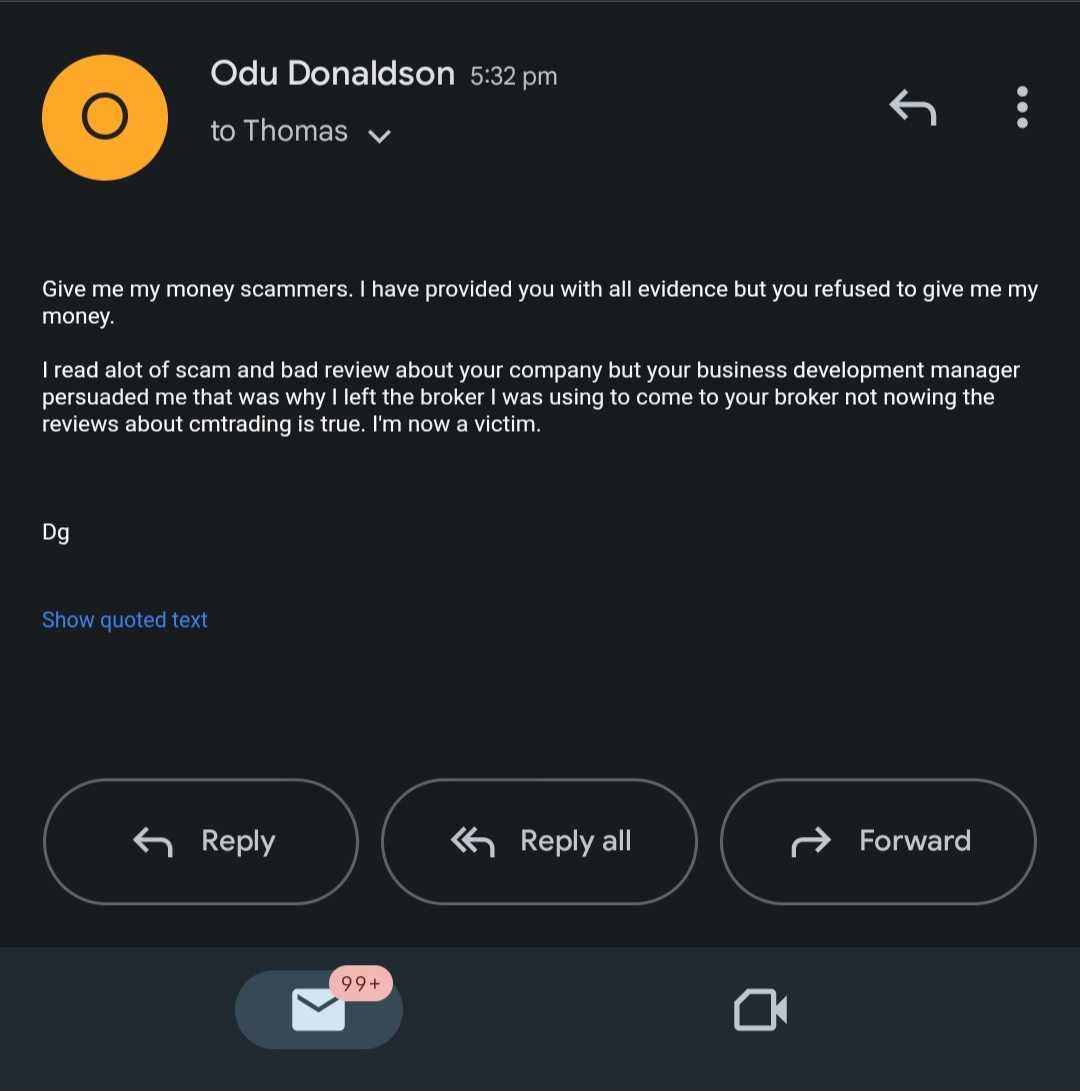Screen dimensions: 1080x1091
Task: Click the paragraph mentioning cmtrading reviews
Action: [x=530, y=397]
